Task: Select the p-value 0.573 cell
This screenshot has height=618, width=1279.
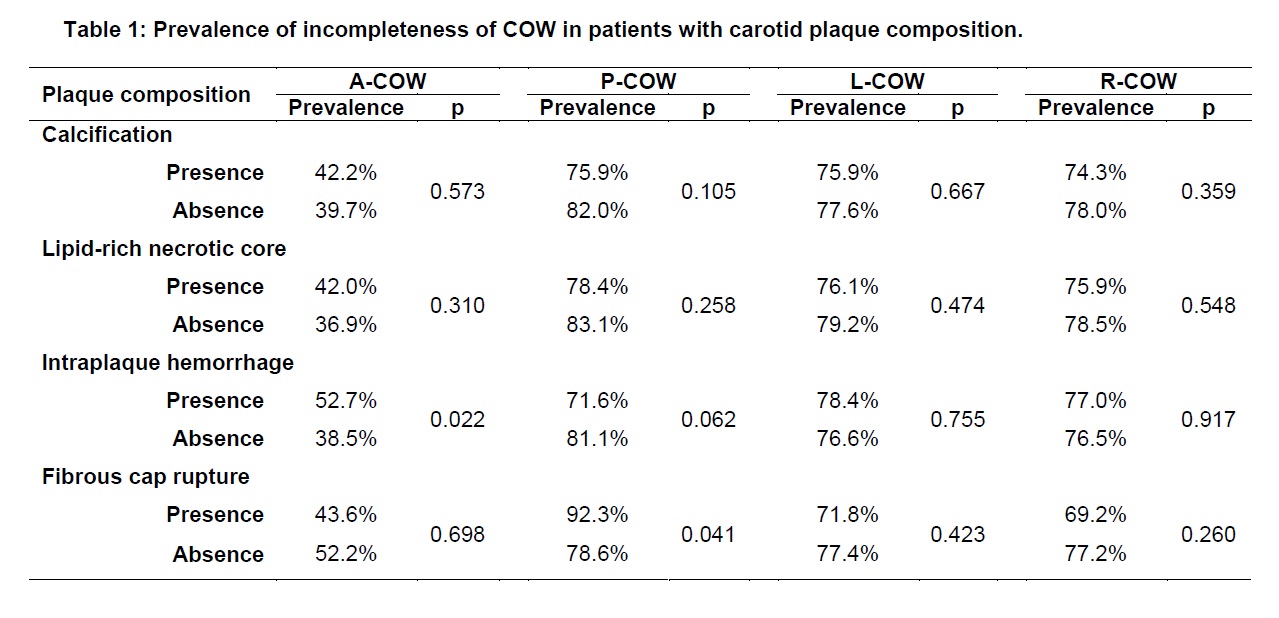Action: [x=457, y=192]
